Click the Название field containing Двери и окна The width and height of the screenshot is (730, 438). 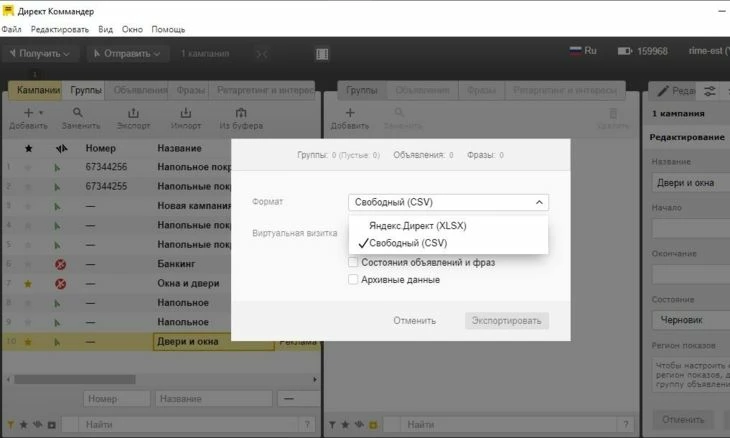point(691,183)
